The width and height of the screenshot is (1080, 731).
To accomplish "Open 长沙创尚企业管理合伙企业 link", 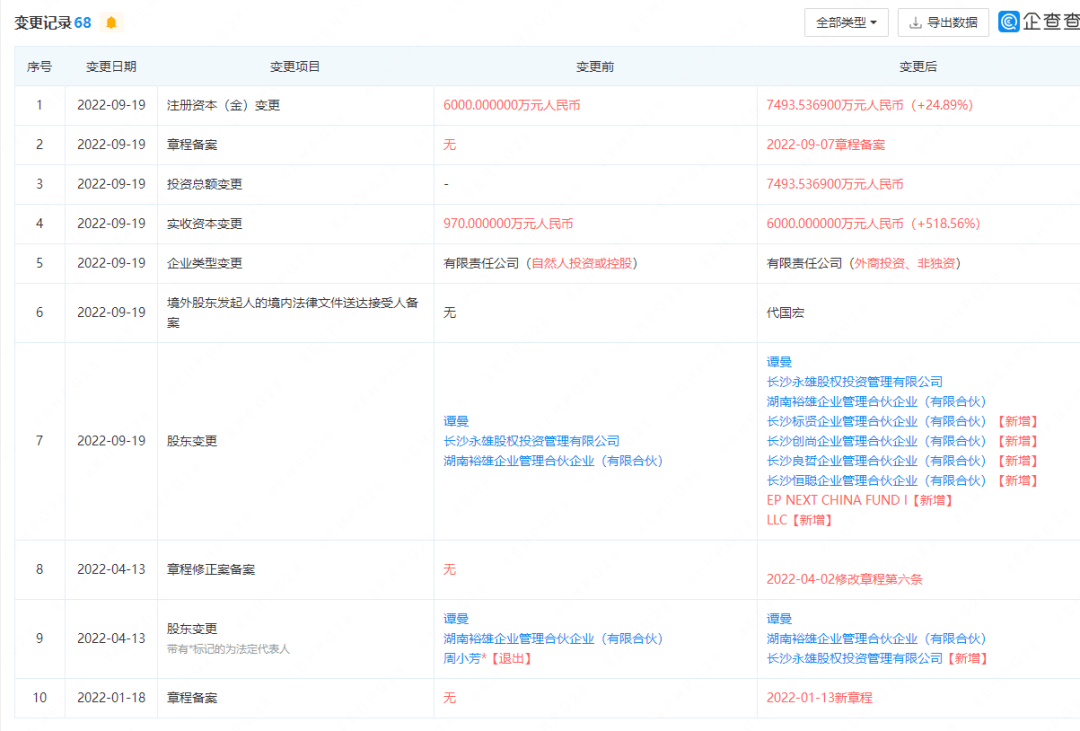I will pyautogui.click(x=876, y=441).
